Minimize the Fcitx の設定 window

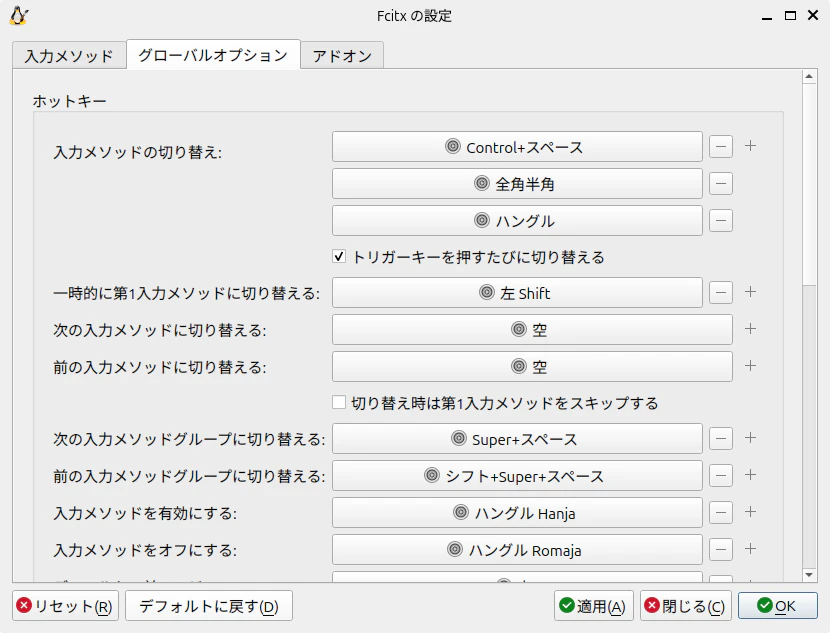pyautogui.click(x=767, y=17)
